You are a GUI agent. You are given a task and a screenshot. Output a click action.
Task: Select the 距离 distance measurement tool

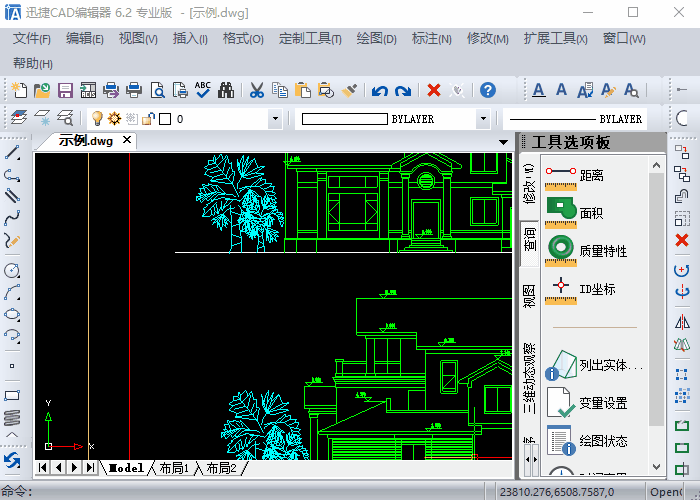[x=590, y=175]
